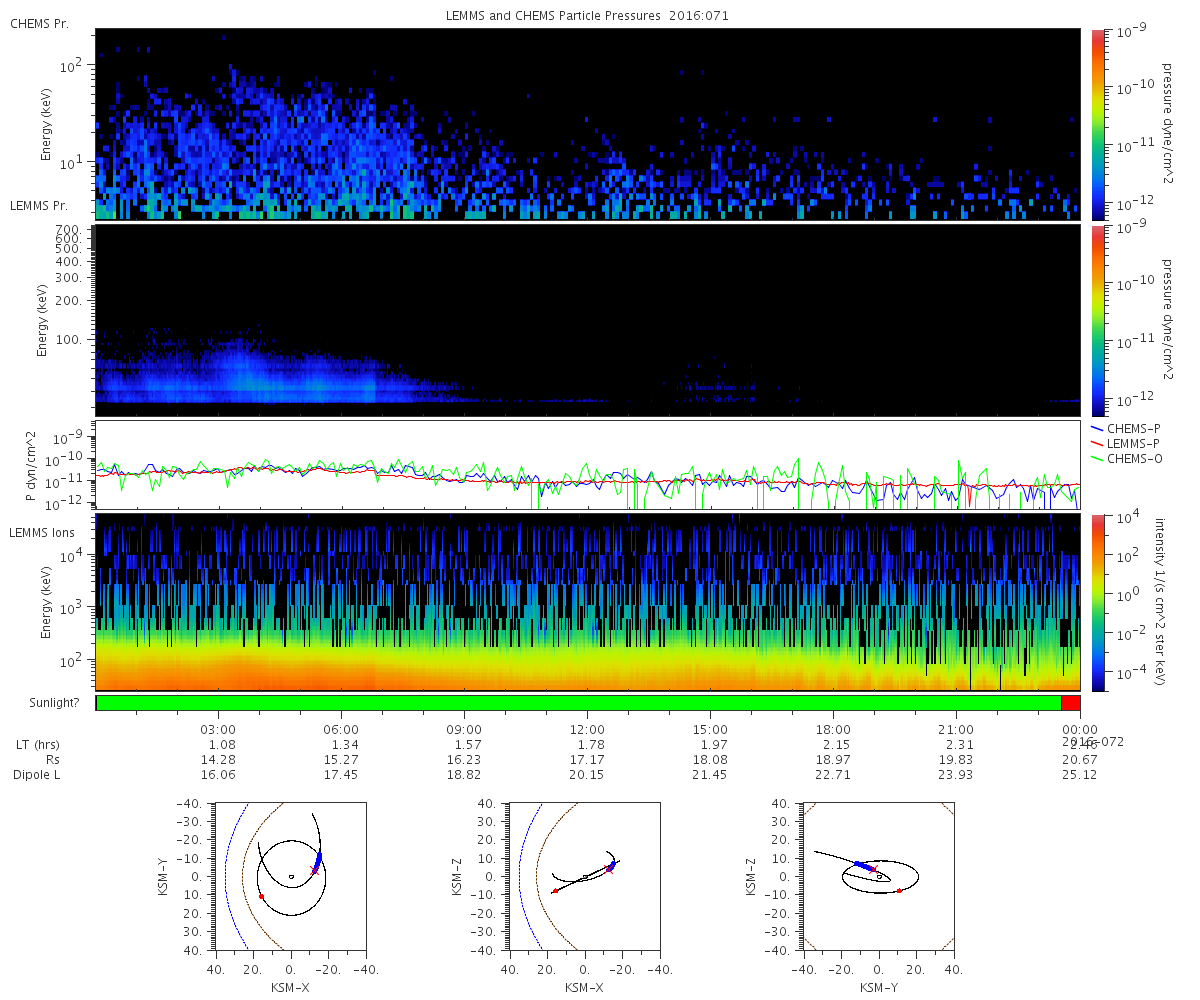1200x1000 pixels.
Task: Click the KSM-Y versus KSM-Z orbit plot
Action: (x=879, y=875)
